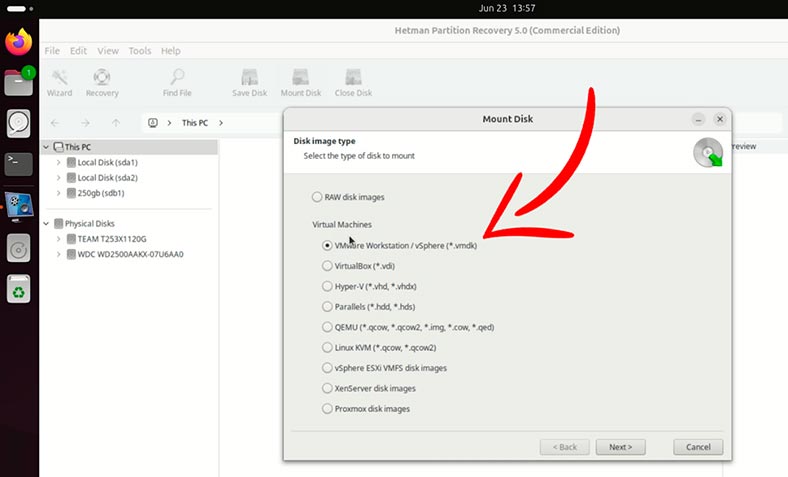The image size is (788, 477).
Task: Select vSphere ESXi VMFS disk images
Action: pyautogui.click(x=327, y=368)
